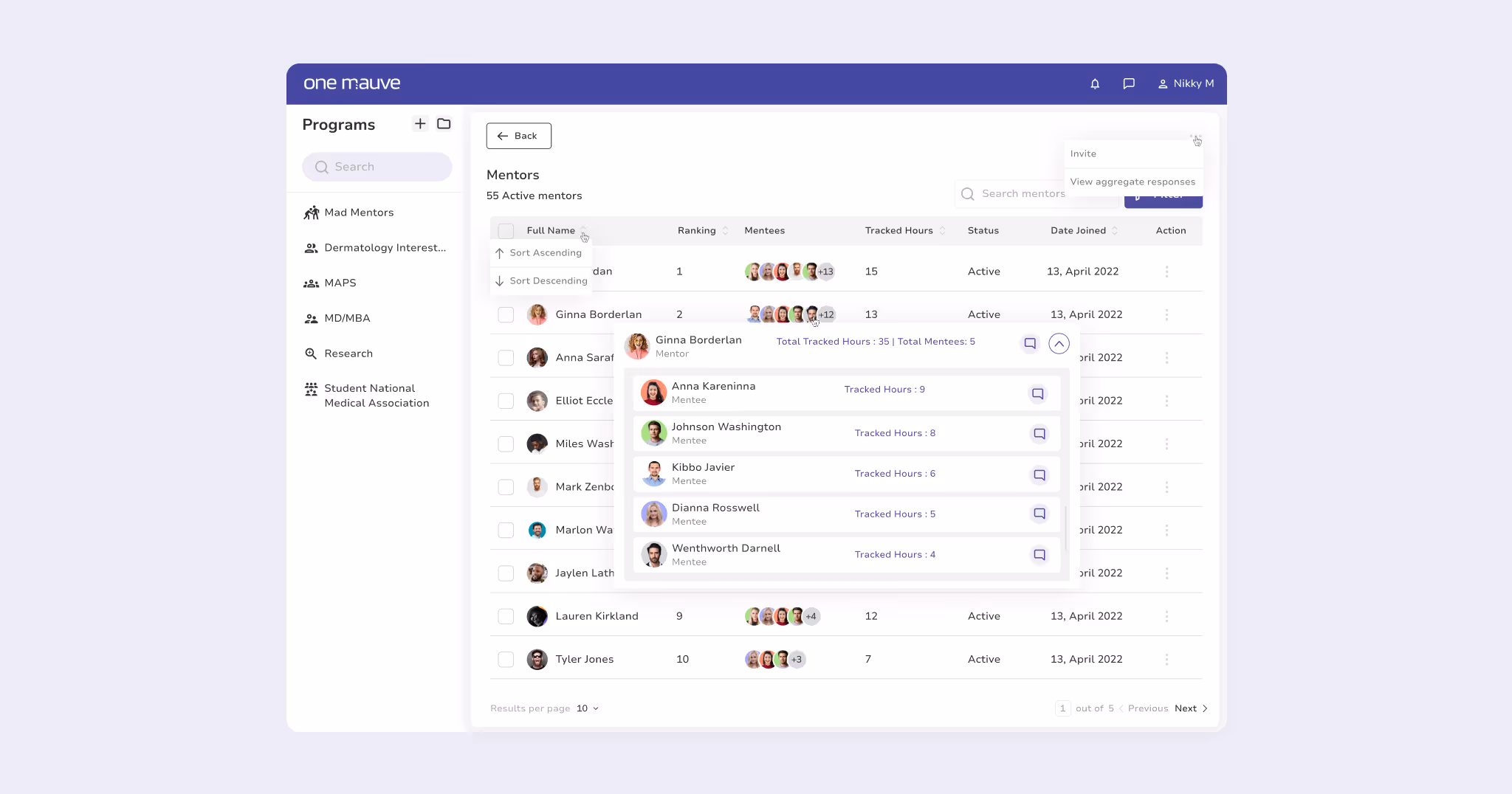
Task: Go to Previous page
Action: [1144, 708]
